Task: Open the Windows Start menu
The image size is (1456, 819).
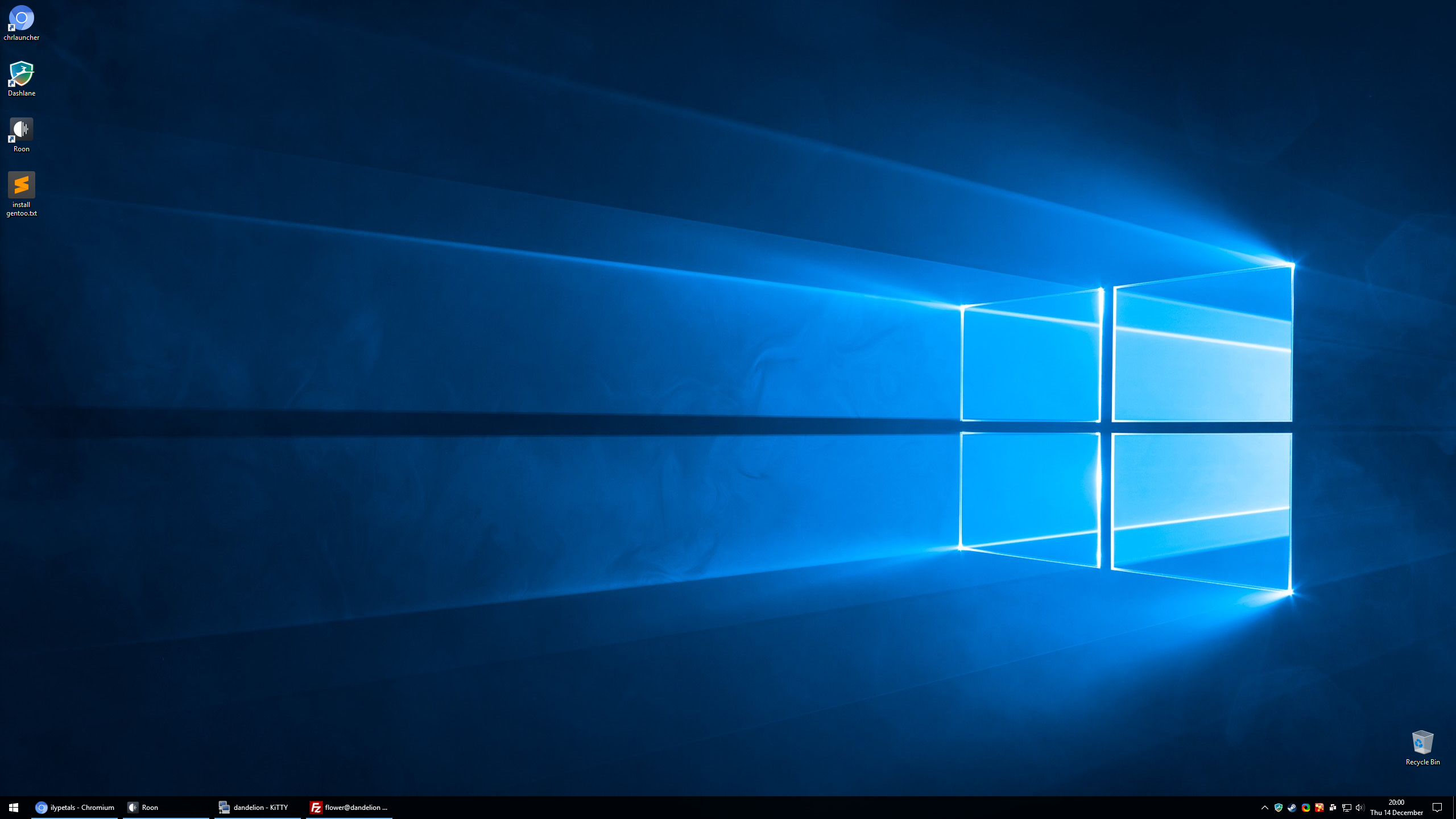Action: pyautogui.click(x=14, y=808)
